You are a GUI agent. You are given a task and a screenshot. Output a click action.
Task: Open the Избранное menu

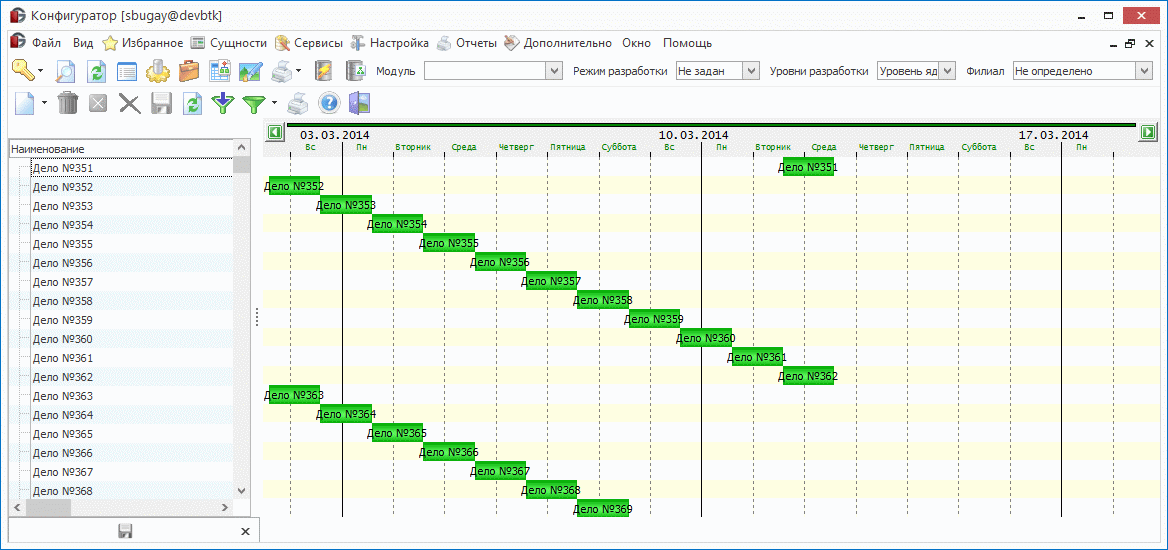click(143, 43)
